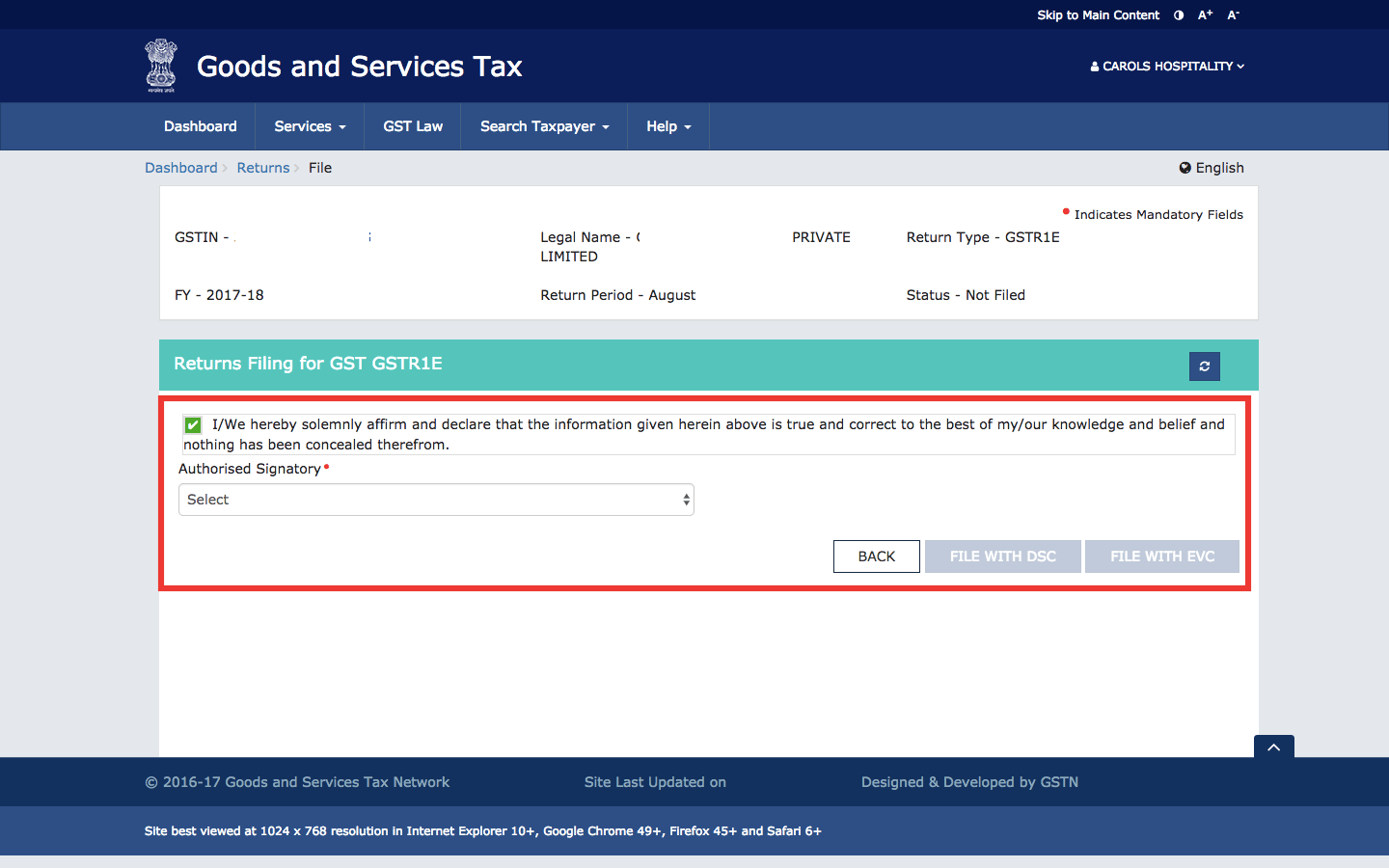The height and width of the screenshot is (868, 1389).
Task: Click the refresh icon on Returns Filing header
Action: (x=1204, y=366)
